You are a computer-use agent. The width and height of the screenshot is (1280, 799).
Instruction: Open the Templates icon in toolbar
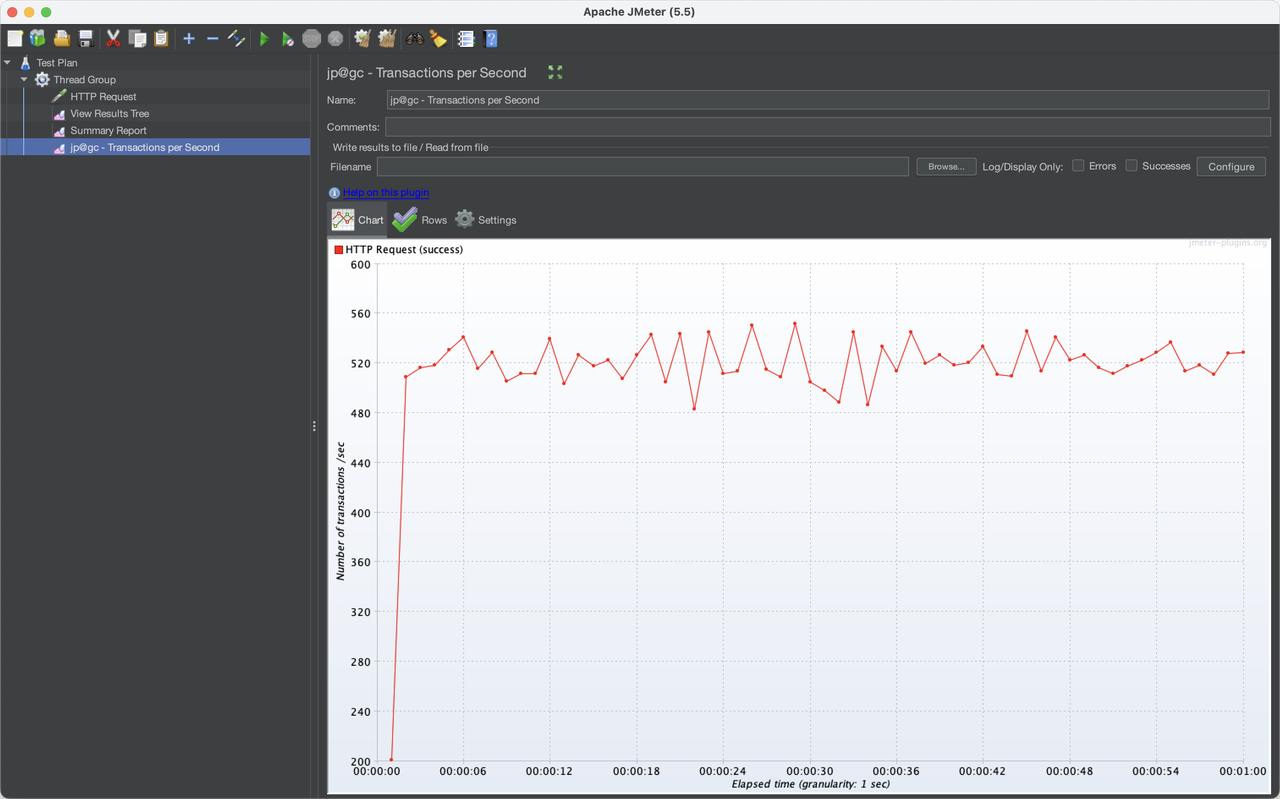[38, 39]
